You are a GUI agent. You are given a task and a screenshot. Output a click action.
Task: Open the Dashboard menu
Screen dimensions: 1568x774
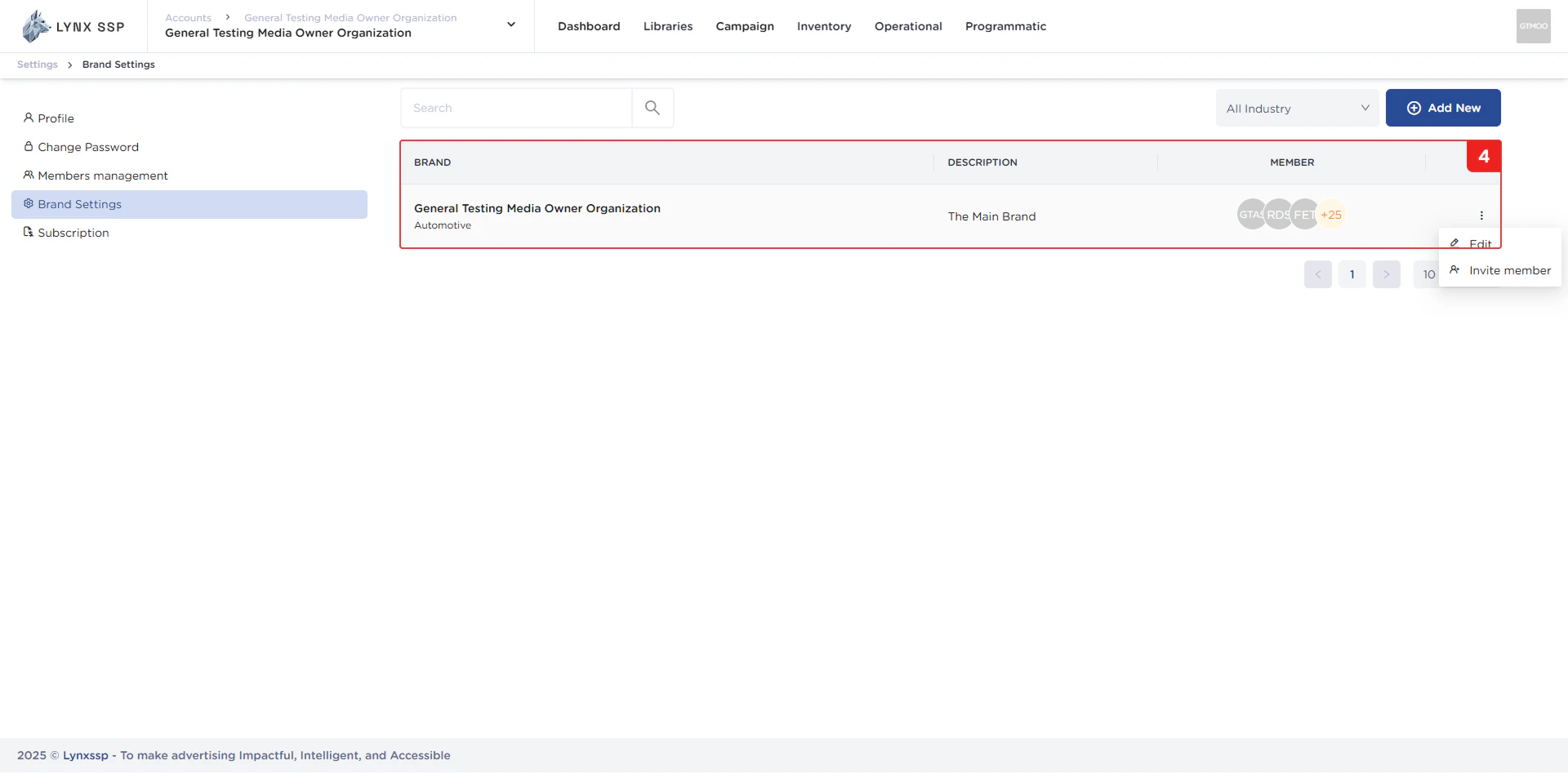pos(589,26)
